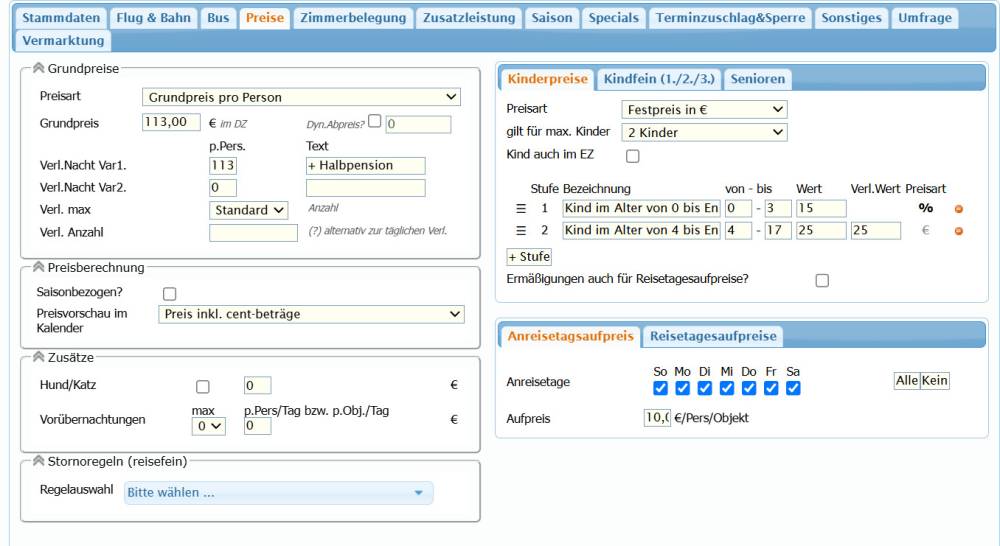This screenshot has height=546, width=1000.
Task: Open the Grundpreis pro Person Preisart dropdown
Action: 301,97
